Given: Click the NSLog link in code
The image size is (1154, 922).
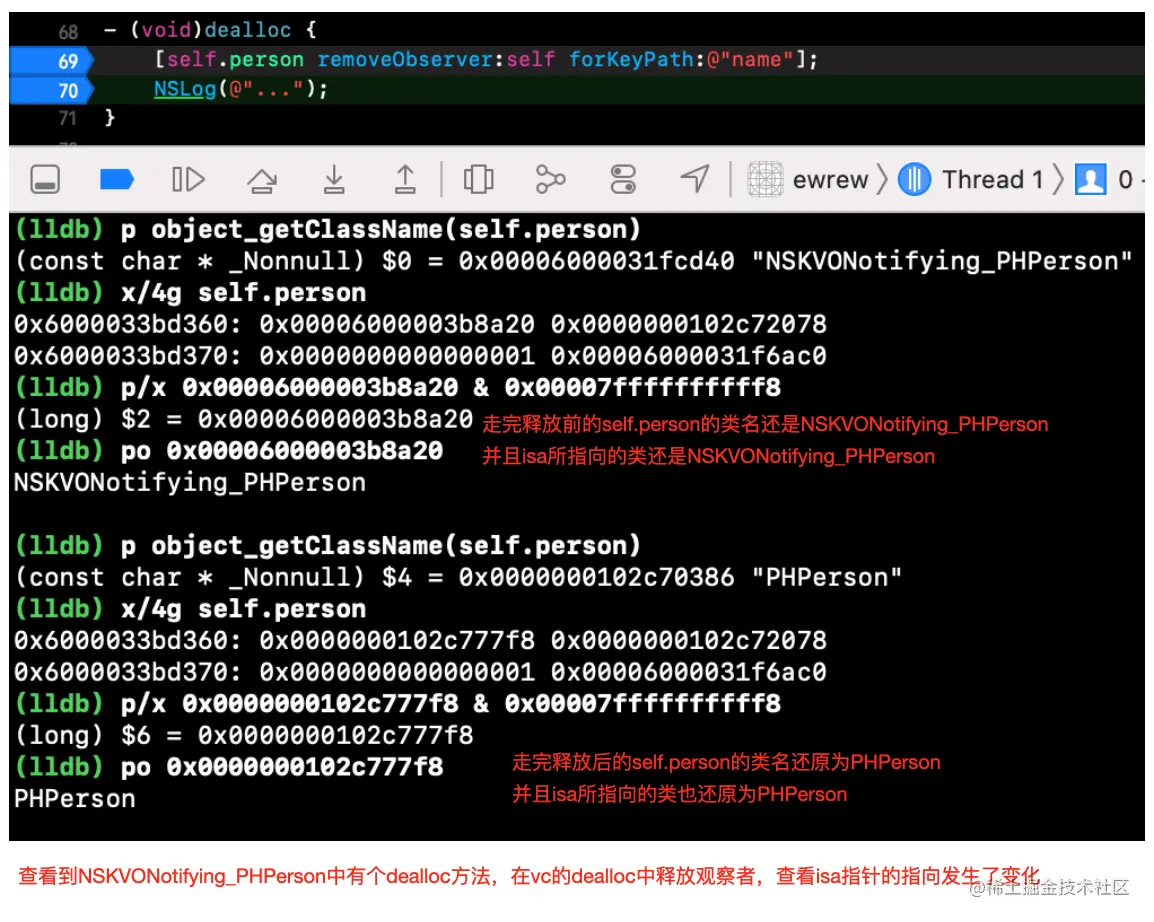Looking at the screenshot, I should coord(185,89).
